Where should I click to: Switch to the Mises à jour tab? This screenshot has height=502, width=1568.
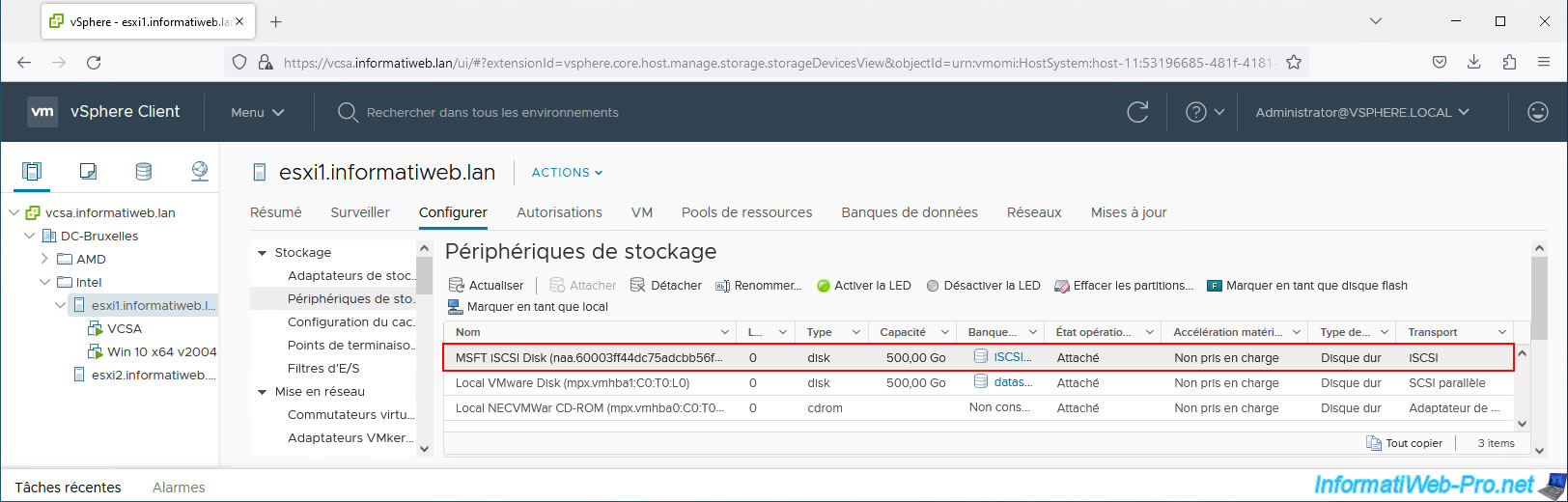(x=1129, y=212)
